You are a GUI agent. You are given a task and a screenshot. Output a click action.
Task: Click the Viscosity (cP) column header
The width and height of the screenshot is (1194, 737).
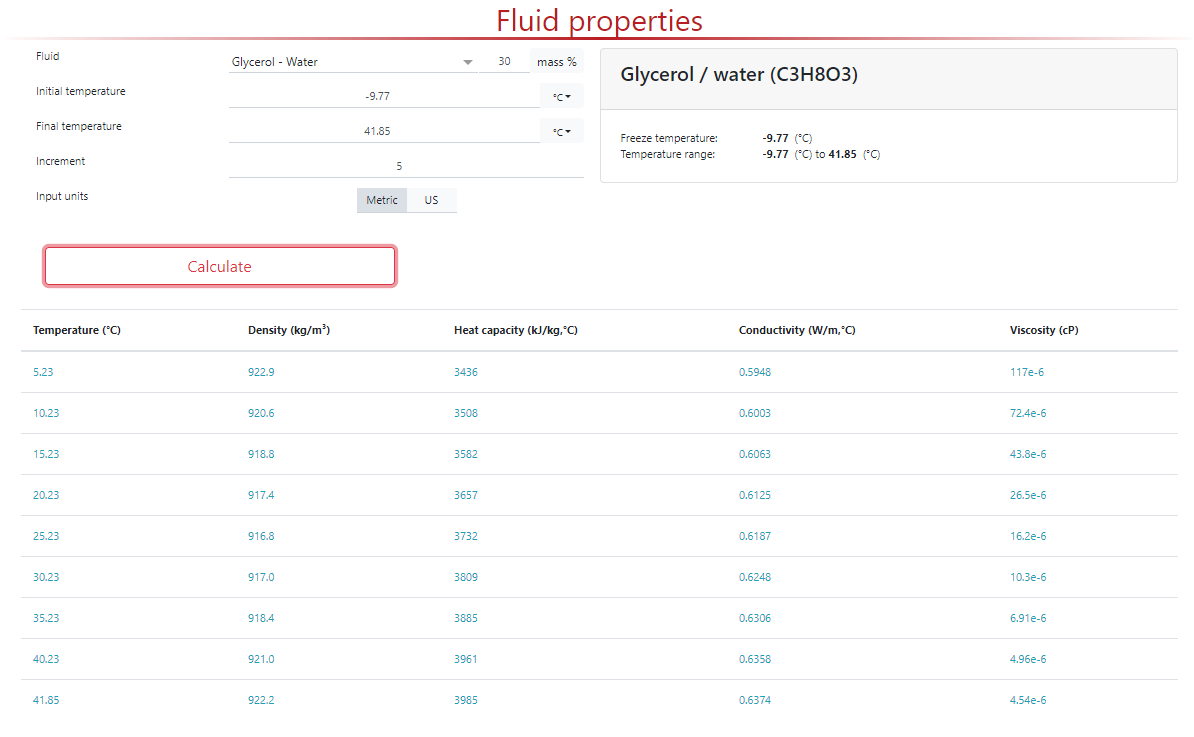pos(1043,330)
